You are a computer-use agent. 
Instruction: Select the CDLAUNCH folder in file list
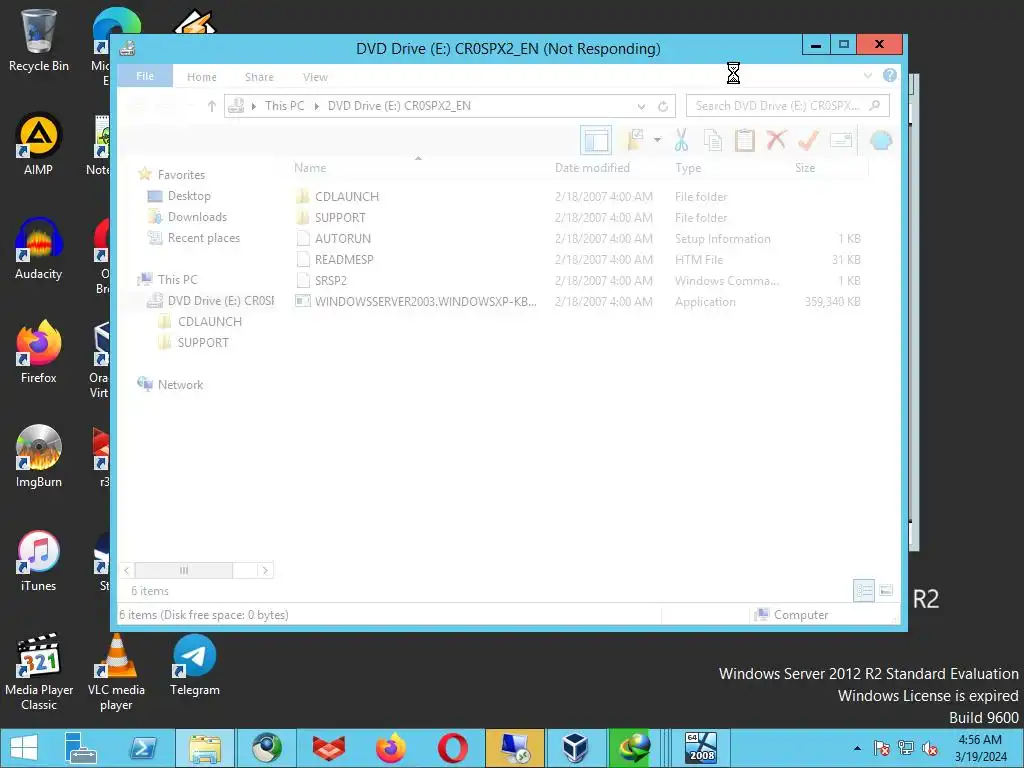347,197
